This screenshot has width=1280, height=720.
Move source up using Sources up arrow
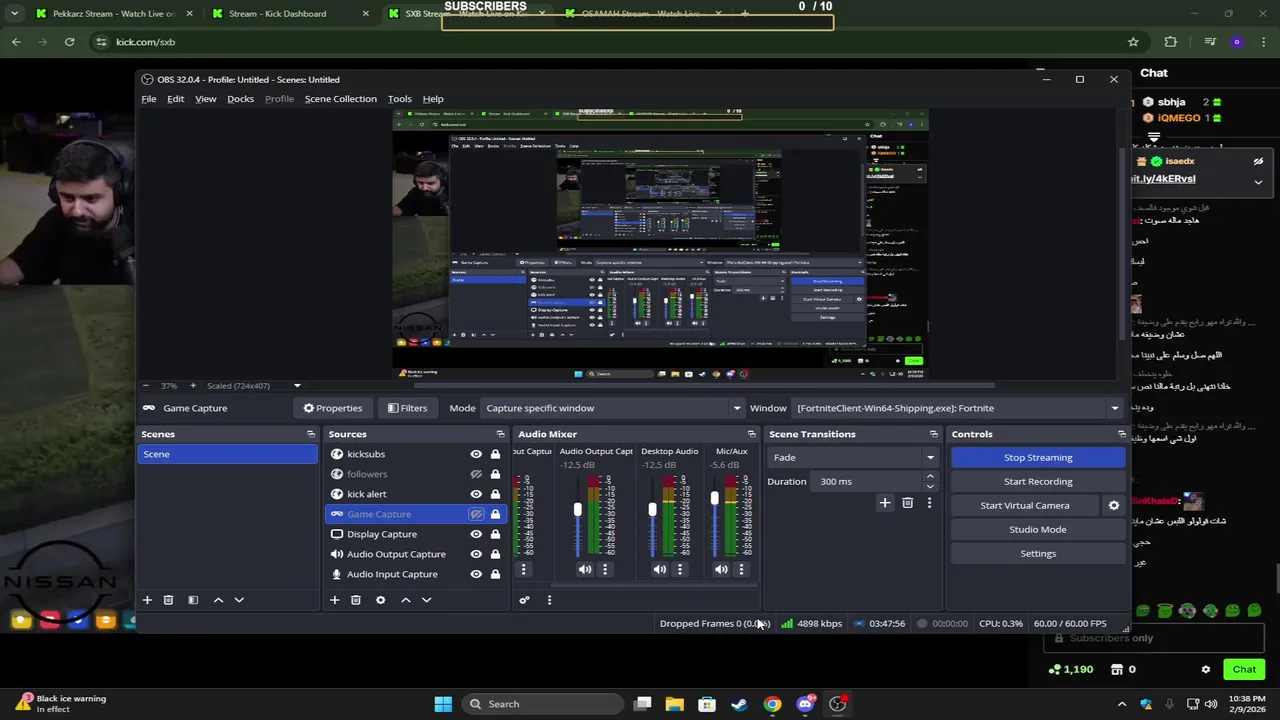coord(405,600)
